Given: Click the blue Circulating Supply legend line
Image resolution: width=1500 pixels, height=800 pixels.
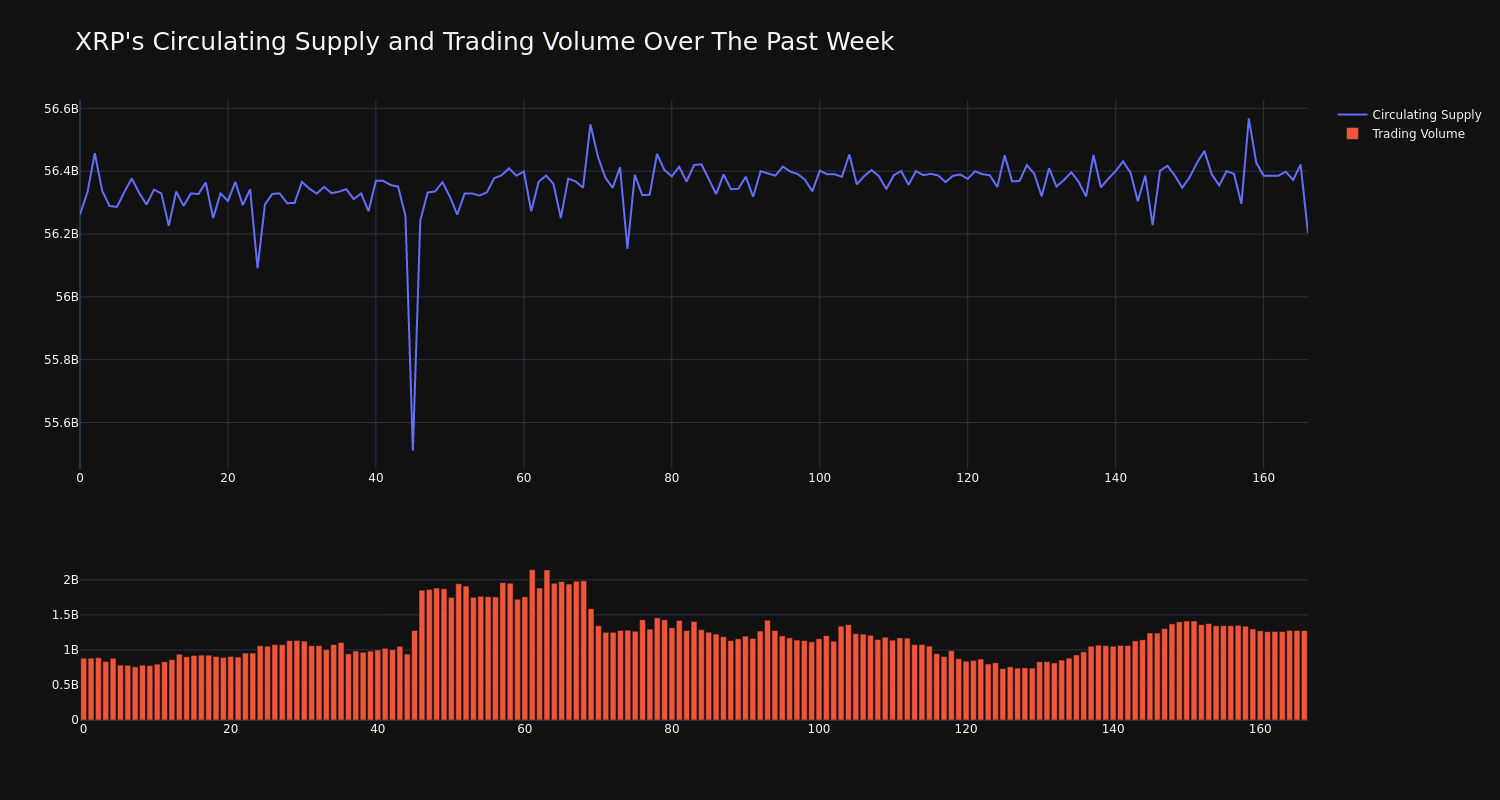Looking at the screenshot, I should [x=1352, y=115].
